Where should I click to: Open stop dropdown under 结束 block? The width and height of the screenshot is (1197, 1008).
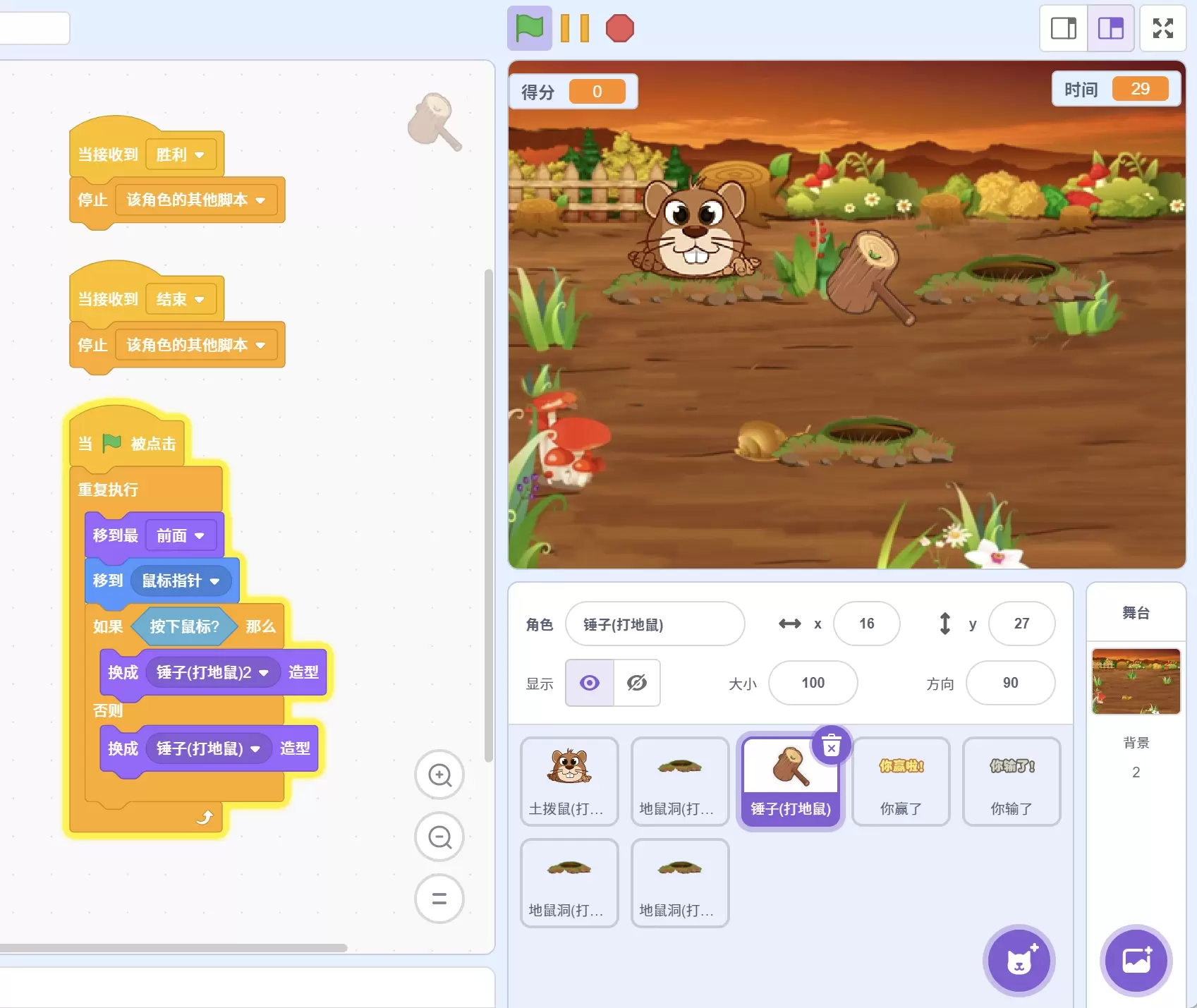(x=196, y=345)
